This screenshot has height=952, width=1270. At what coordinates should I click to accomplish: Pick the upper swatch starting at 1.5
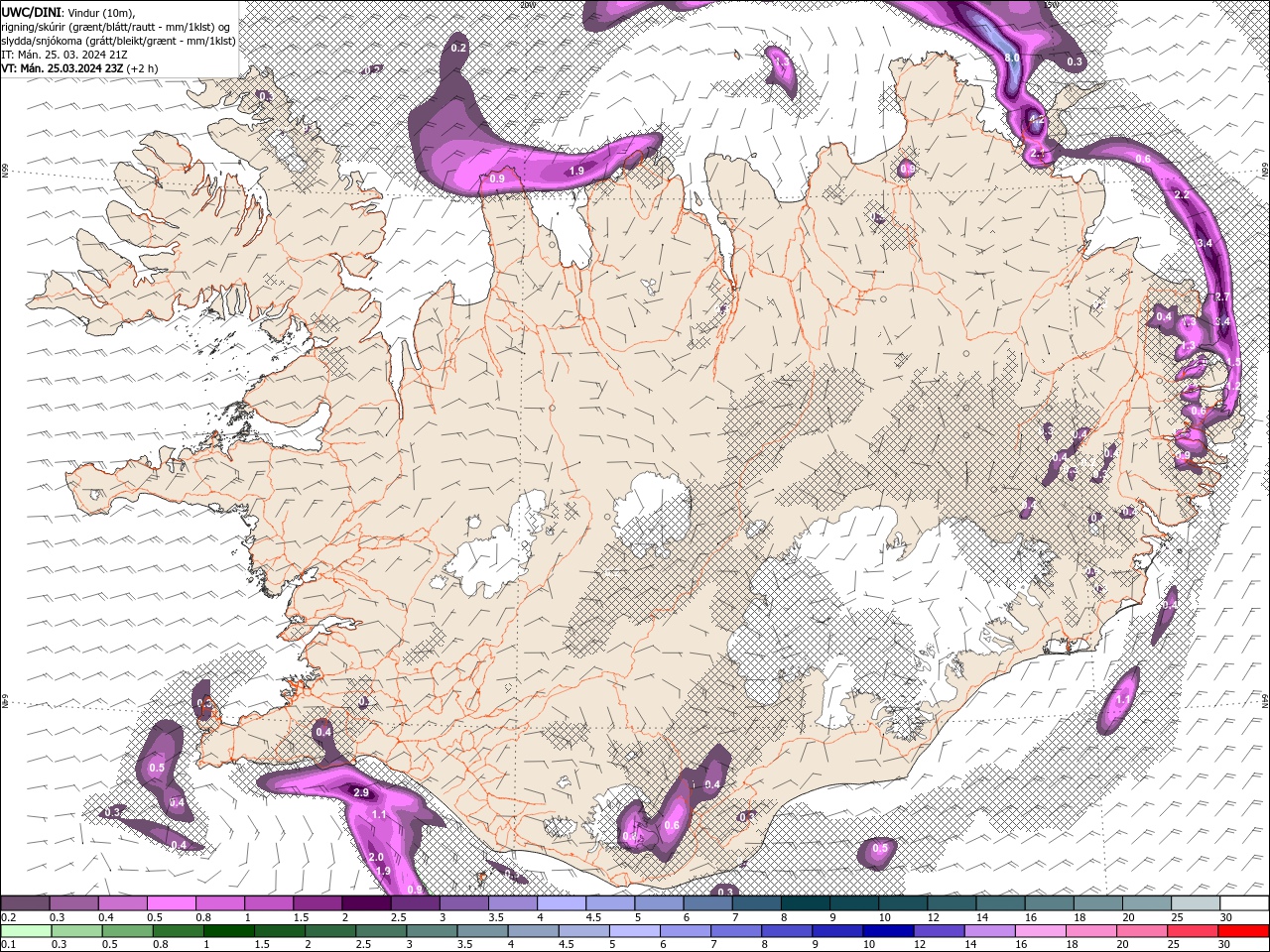317,903
